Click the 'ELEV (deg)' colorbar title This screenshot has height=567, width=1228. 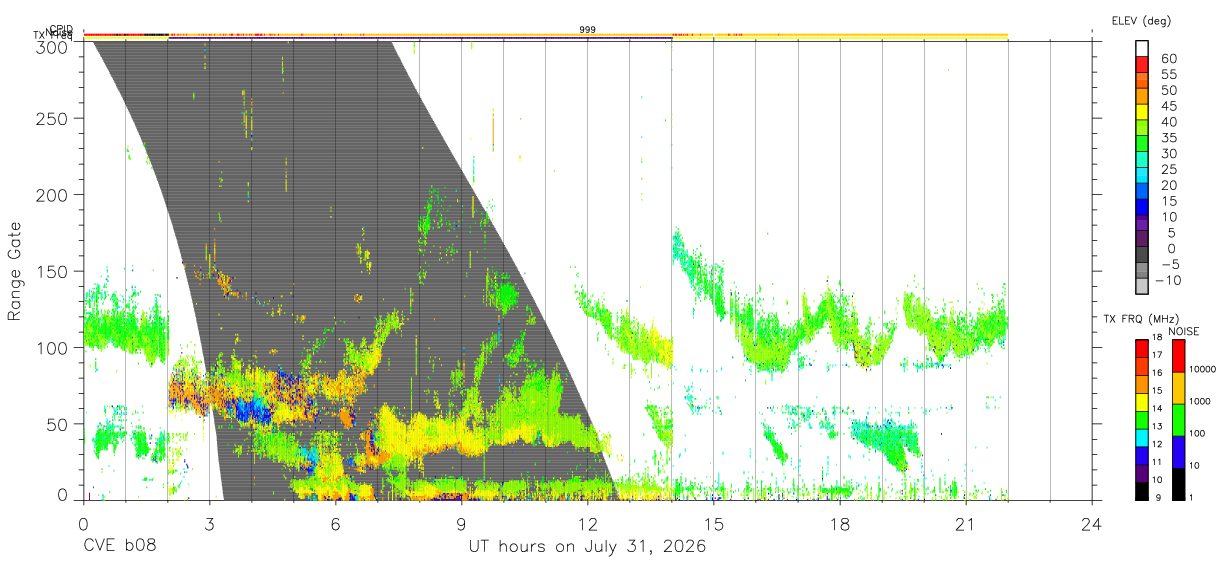(x=1141, y=20)
